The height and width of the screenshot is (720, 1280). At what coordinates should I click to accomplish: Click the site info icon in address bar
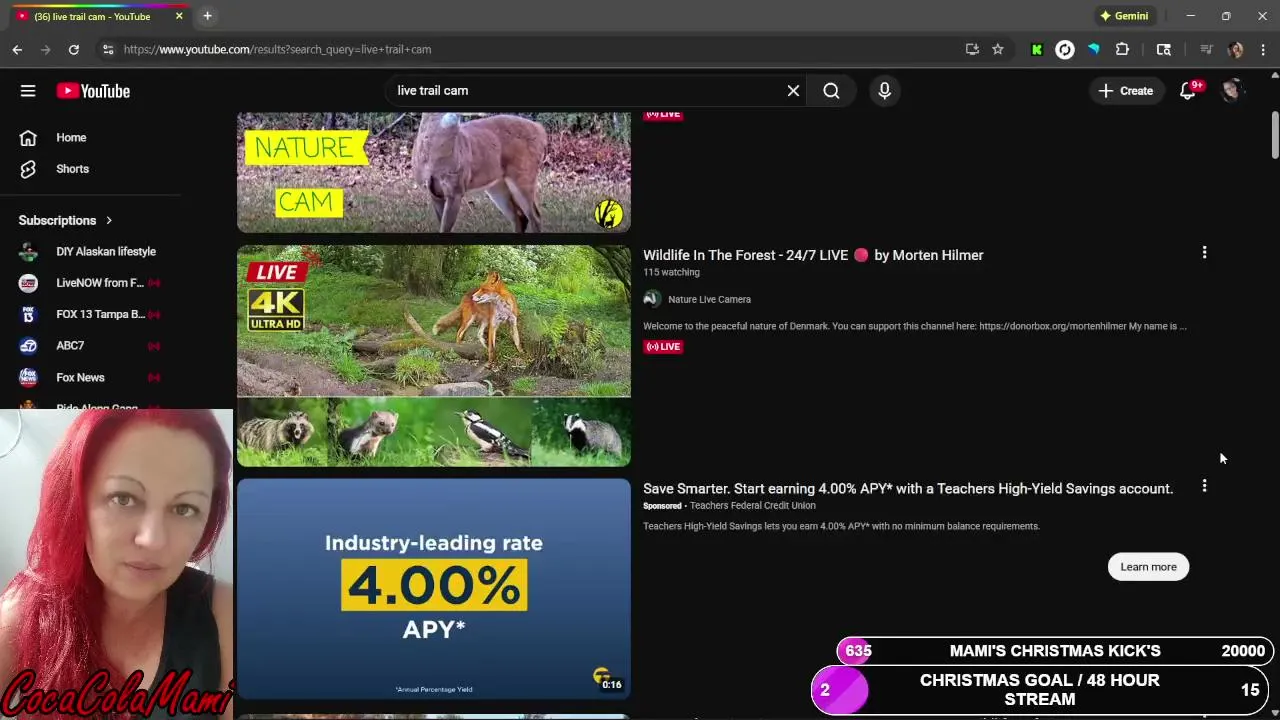[108, 49]
